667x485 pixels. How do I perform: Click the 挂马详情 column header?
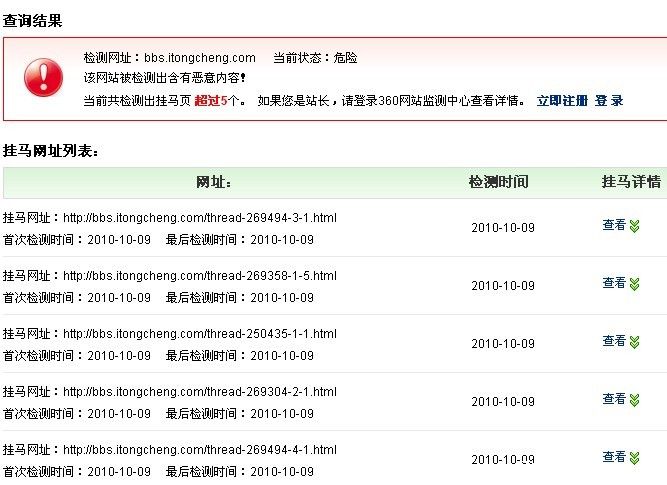631,182
